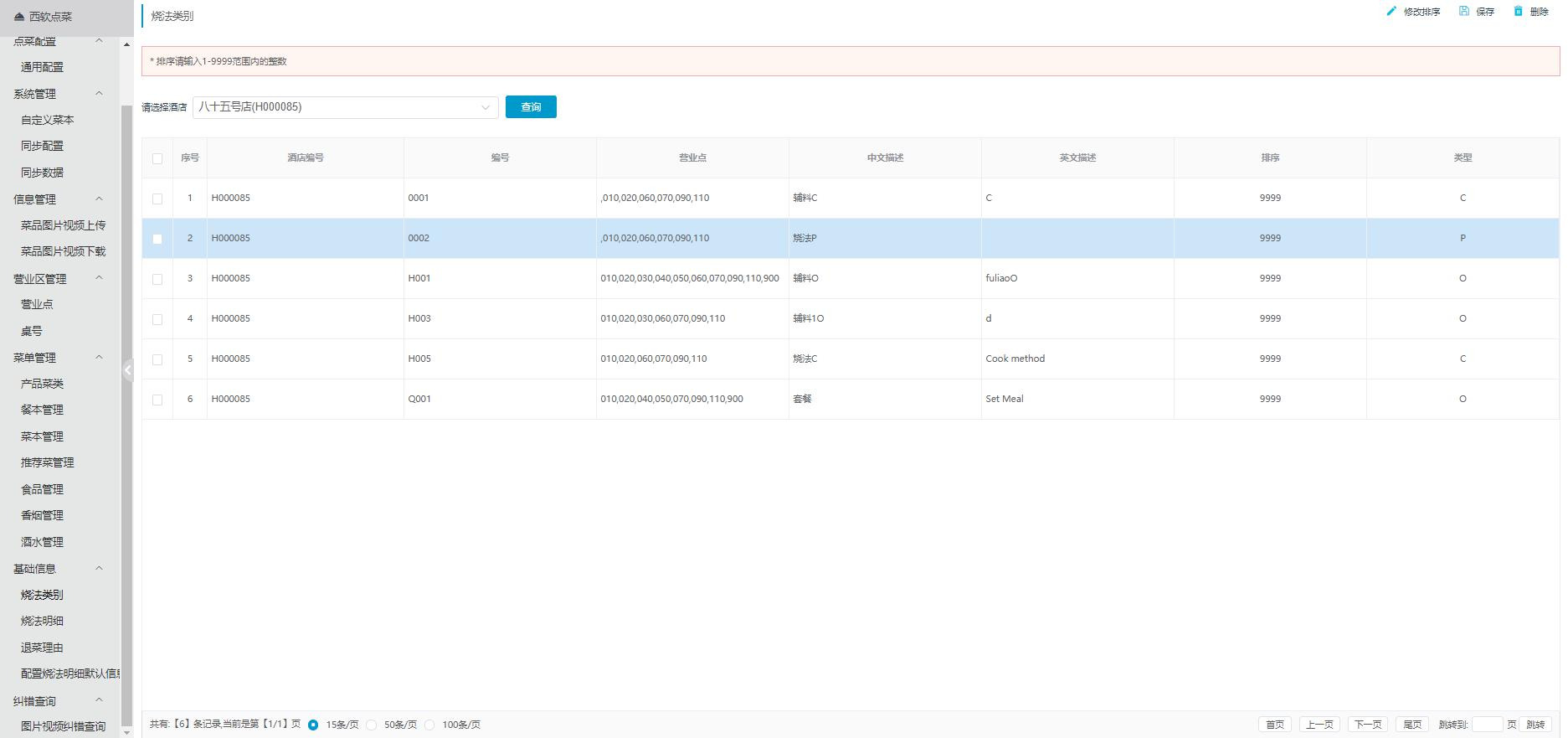Click the blue 查询 button
This screenshot has height=738, width=1568.
click(531, 107)
